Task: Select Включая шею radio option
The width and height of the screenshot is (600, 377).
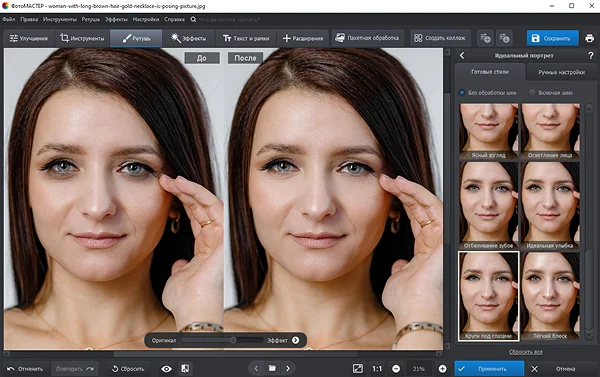Action: [x=551, y=93]
